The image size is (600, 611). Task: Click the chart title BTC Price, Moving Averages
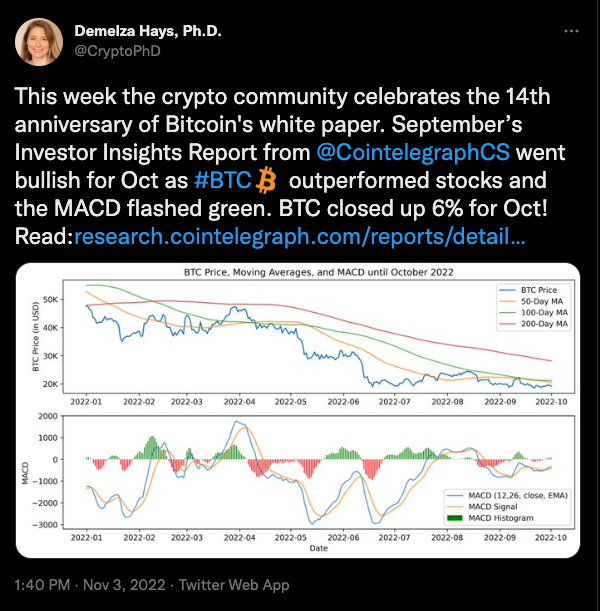pos(319,272)
